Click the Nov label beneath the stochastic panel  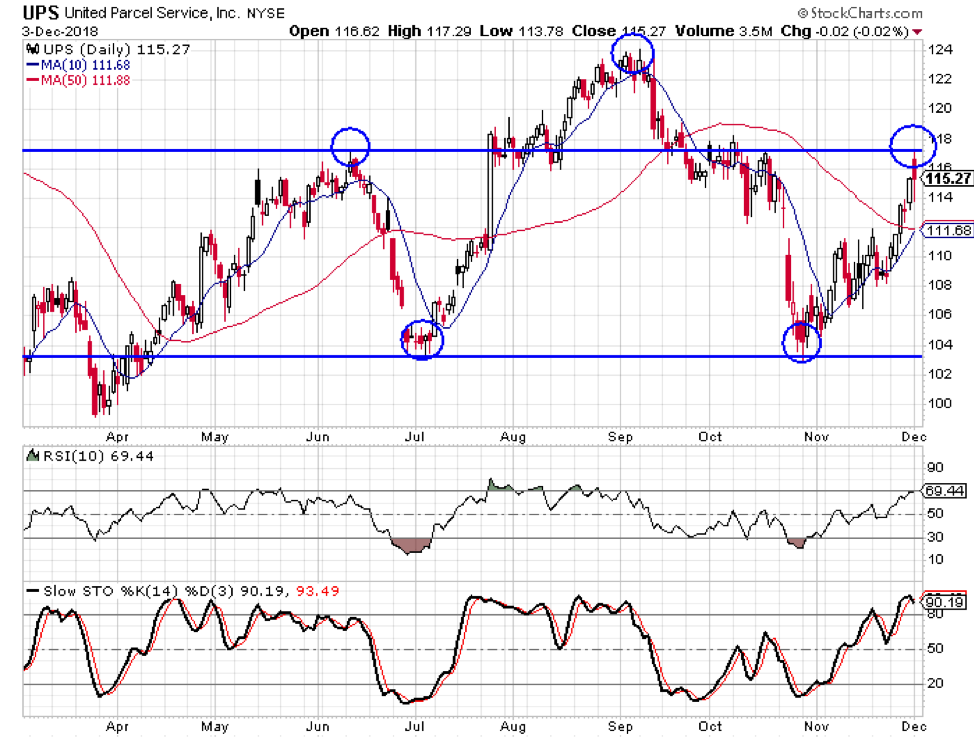pos(816,726)
